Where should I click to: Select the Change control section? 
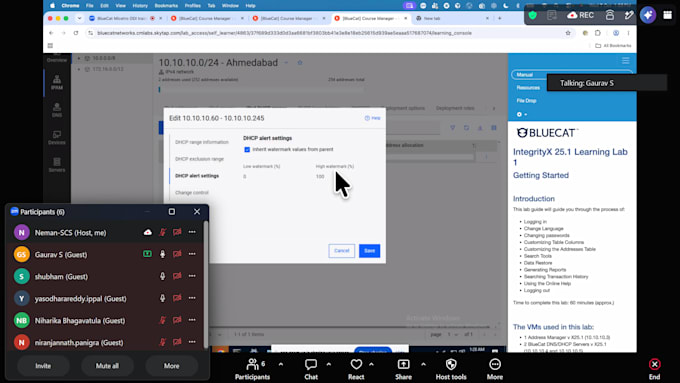[192, 193]
